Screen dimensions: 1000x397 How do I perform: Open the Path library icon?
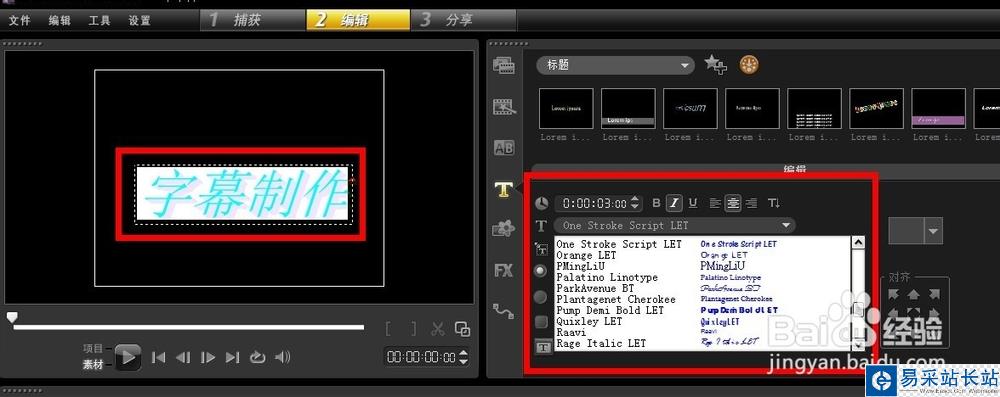503,311
